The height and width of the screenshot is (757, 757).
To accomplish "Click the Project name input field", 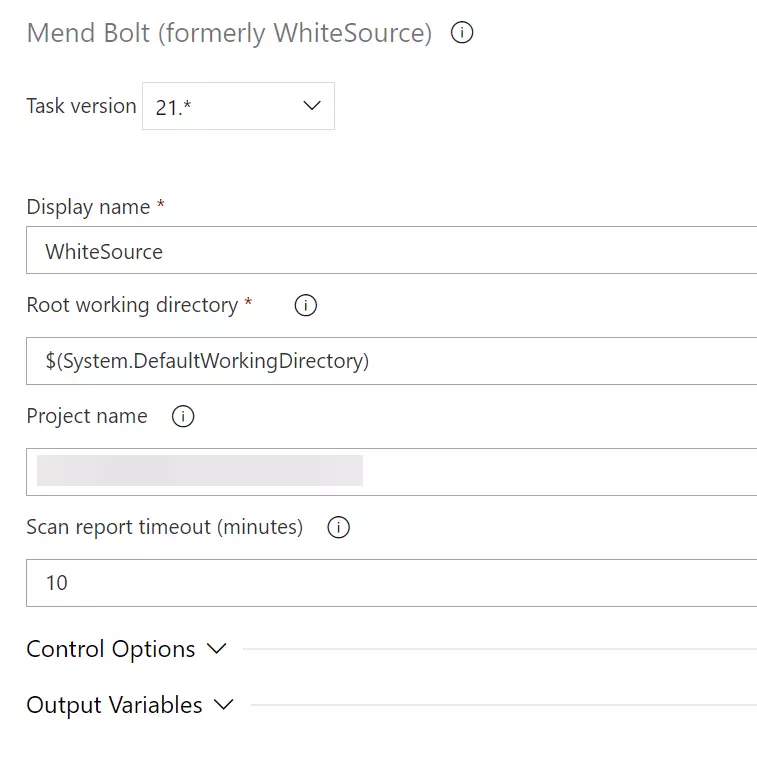I will (392, 472).
